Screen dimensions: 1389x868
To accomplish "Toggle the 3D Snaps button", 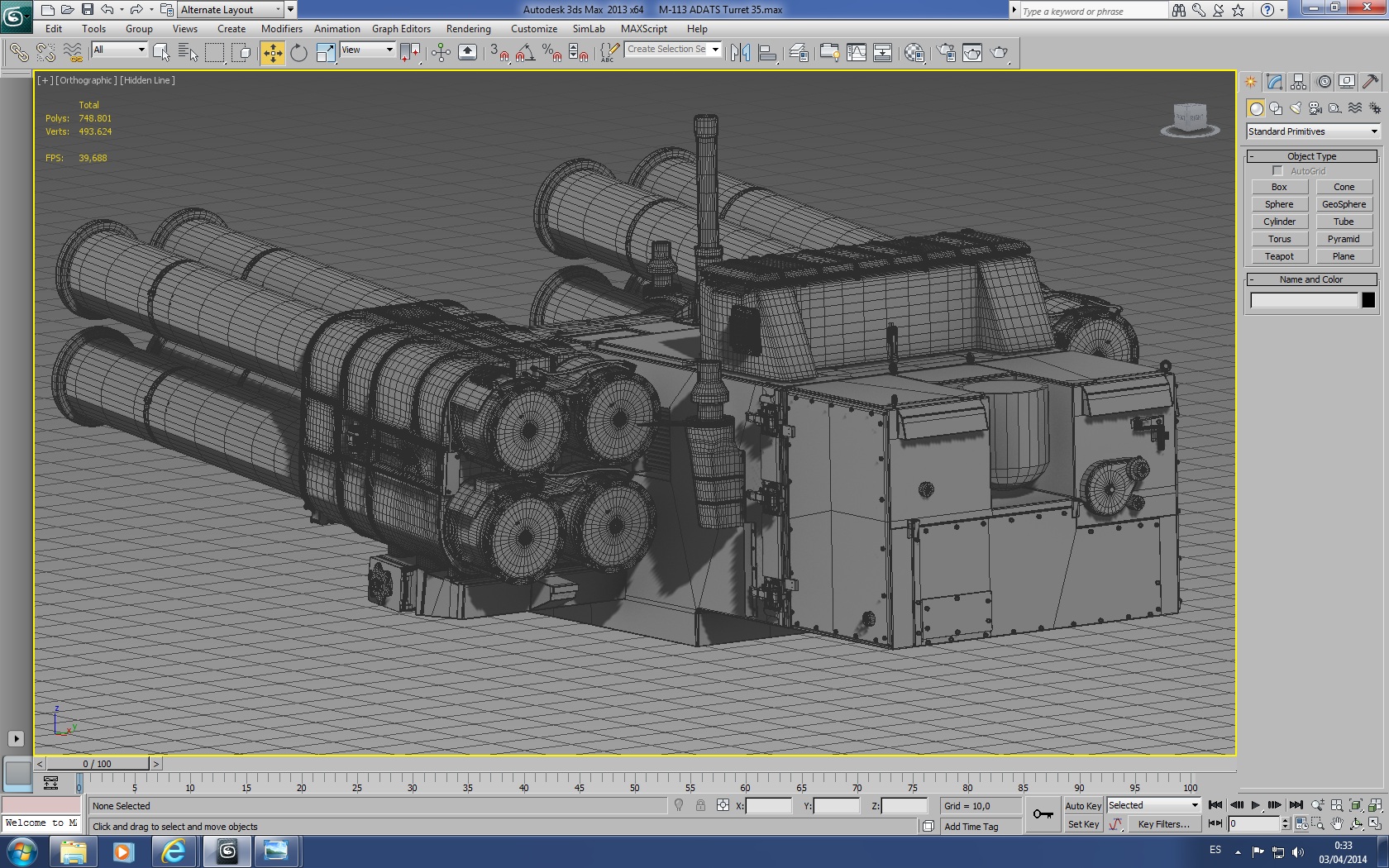I will click(499, 53).
